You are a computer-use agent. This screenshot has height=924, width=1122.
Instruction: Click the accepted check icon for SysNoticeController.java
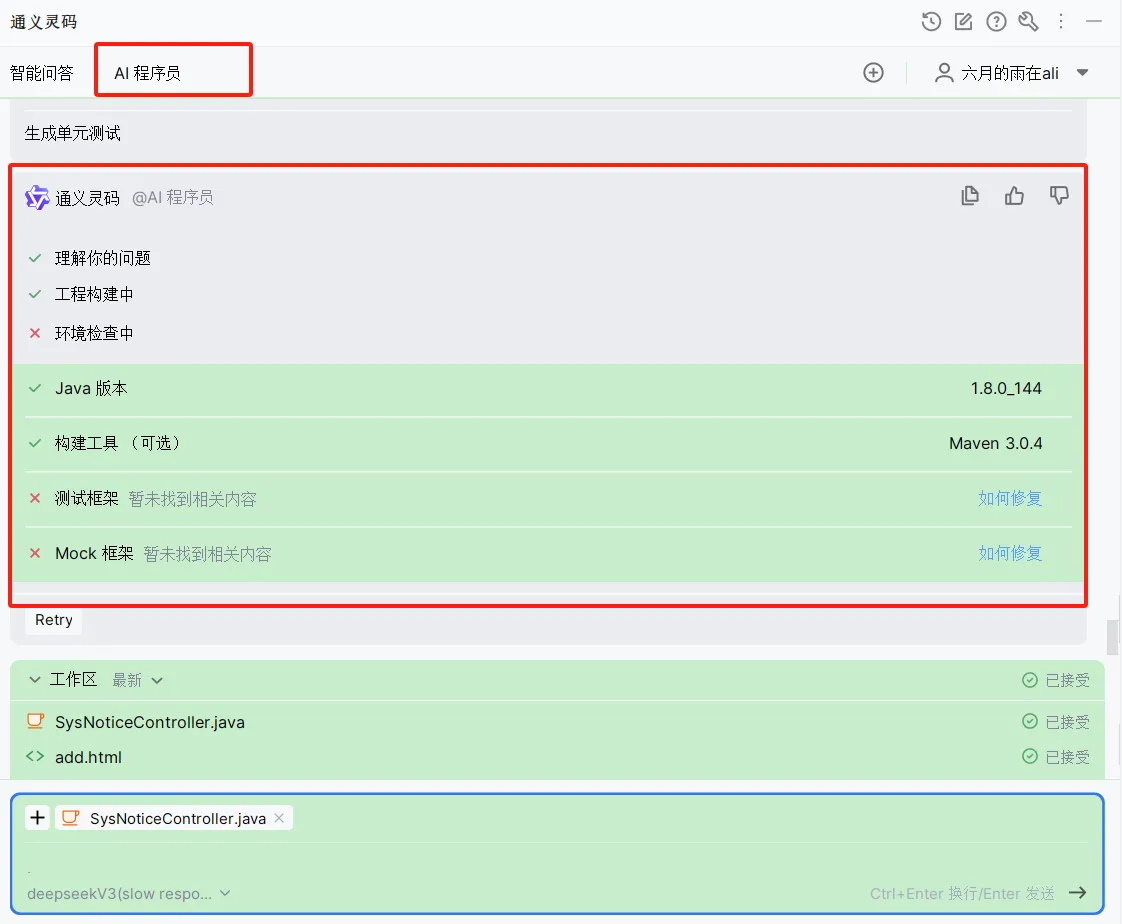[1030, 721]
